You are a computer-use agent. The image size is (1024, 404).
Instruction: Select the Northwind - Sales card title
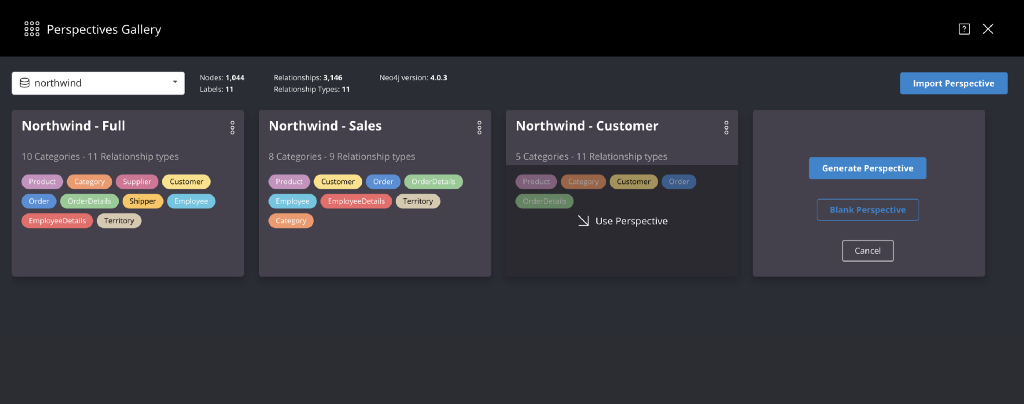coord(325,125)
